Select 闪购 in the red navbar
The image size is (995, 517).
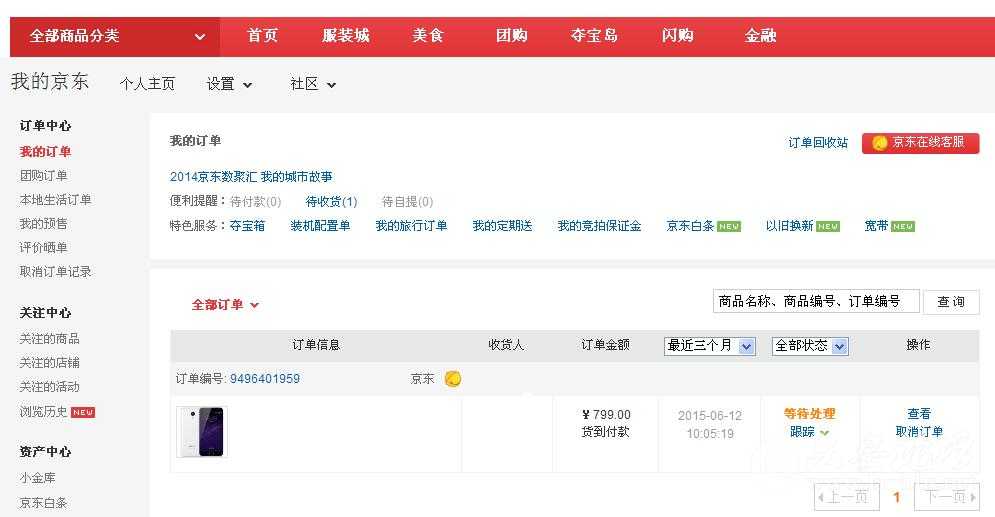point(677,36)
